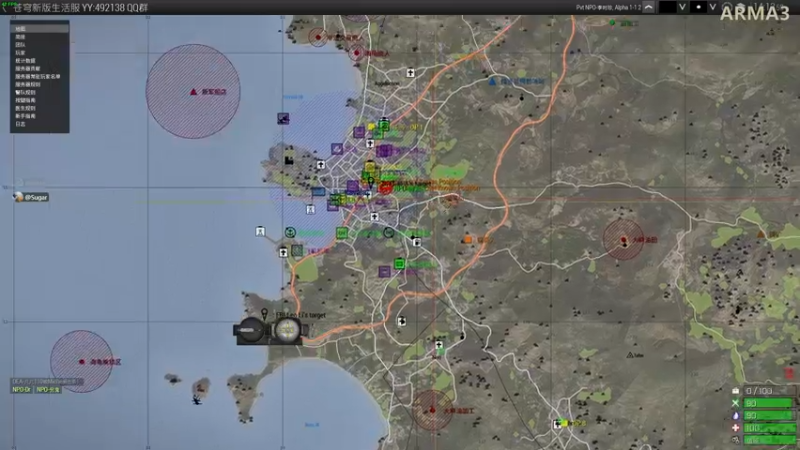Click the black factory icon on the peninsula

click(x=289, y=160)
